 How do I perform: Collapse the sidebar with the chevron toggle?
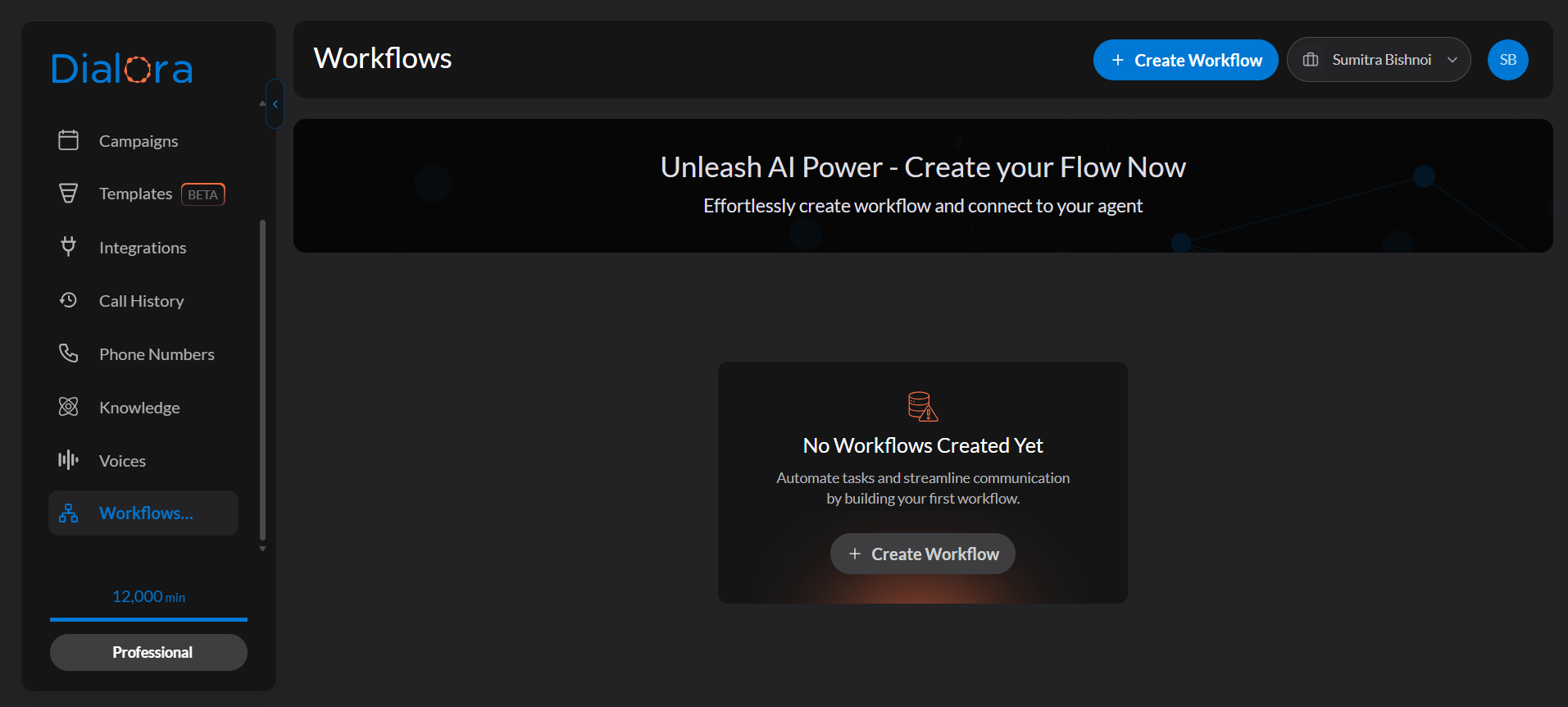pyautogui.click(x=275, y=104)
